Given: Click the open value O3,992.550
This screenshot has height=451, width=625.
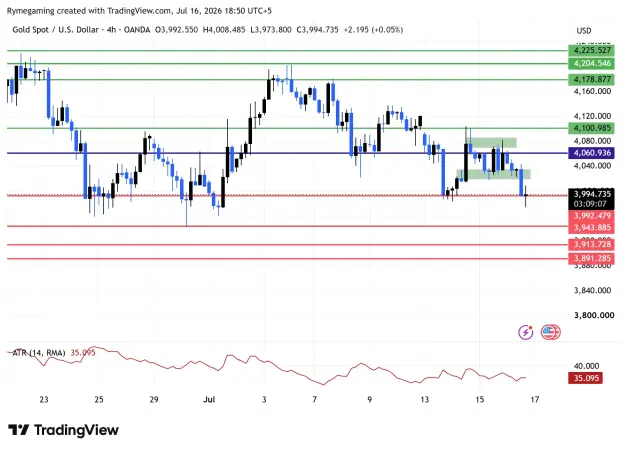Looking at the screenshot, I should point(176,30).
